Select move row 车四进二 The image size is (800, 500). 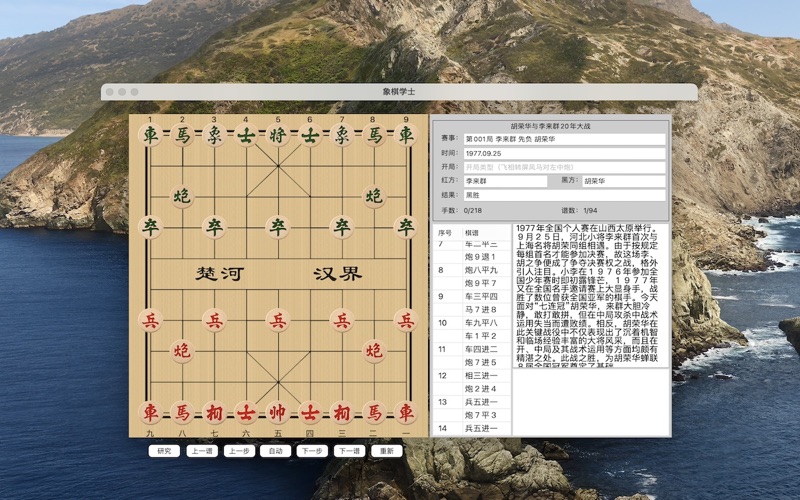tap(472, 349)
